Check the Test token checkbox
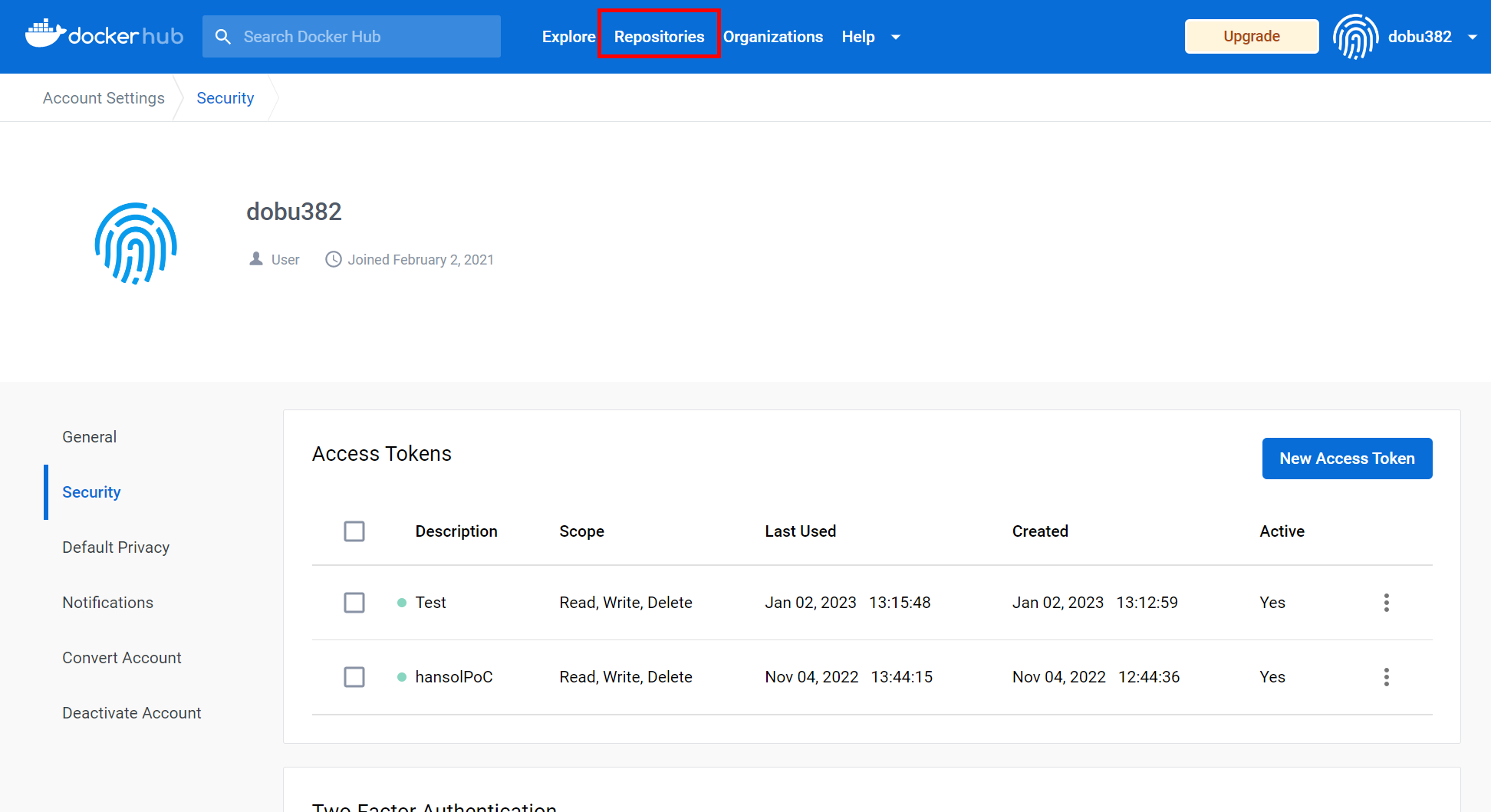This screenshot has height=812, width=1491. click(354, 603)
